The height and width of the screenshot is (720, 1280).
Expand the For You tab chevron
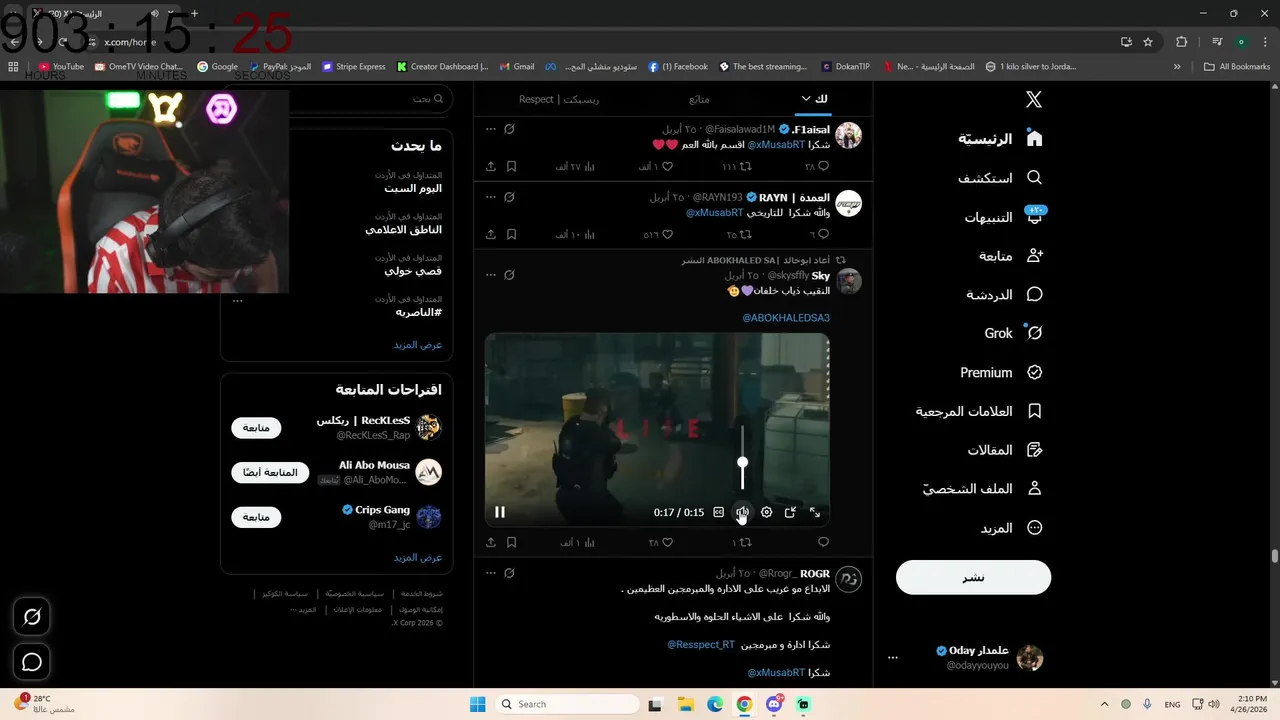coord(806,99)
